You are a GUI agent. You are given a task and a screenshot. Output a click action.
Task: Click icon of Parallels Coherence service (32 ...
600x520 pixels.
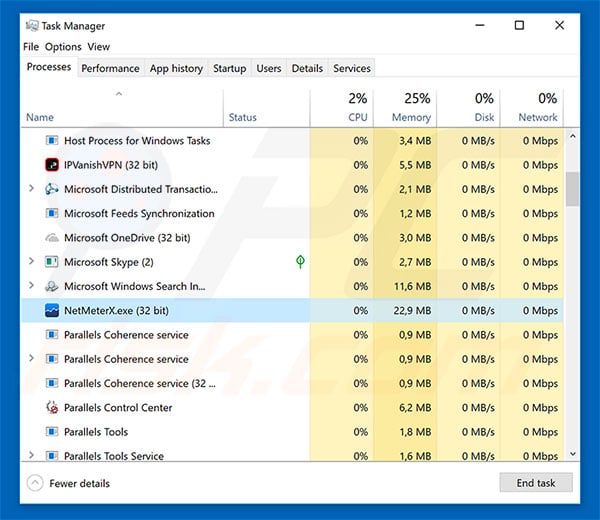(52, 383)
